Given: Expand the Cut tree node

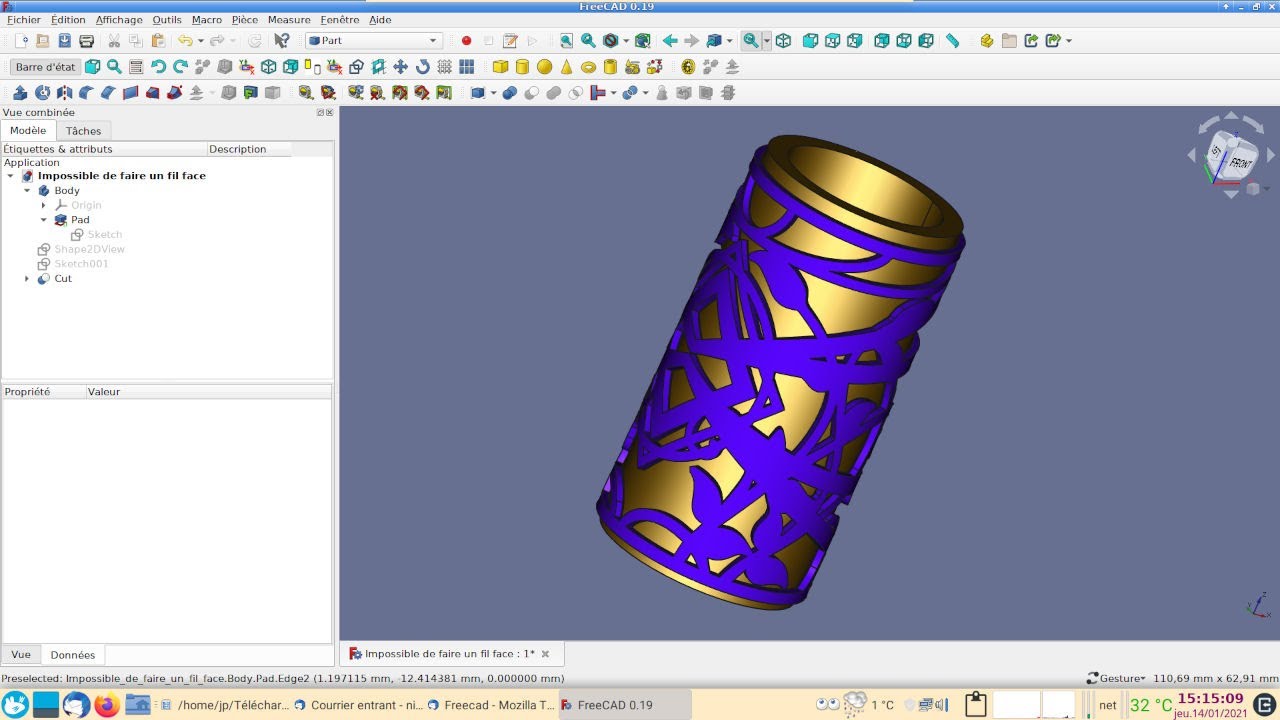Looking at the screenshot, I should point(28,279).
